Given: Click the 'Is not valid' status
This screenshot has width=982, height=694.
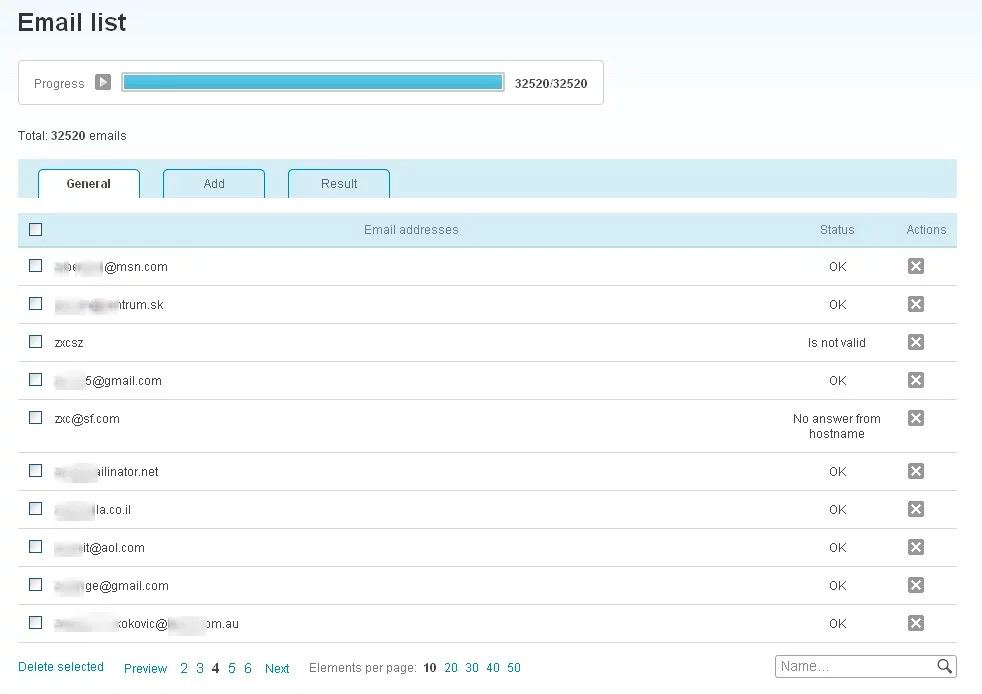Looking at the screenshot, I should pyautogui.click(x=837, y=343).
